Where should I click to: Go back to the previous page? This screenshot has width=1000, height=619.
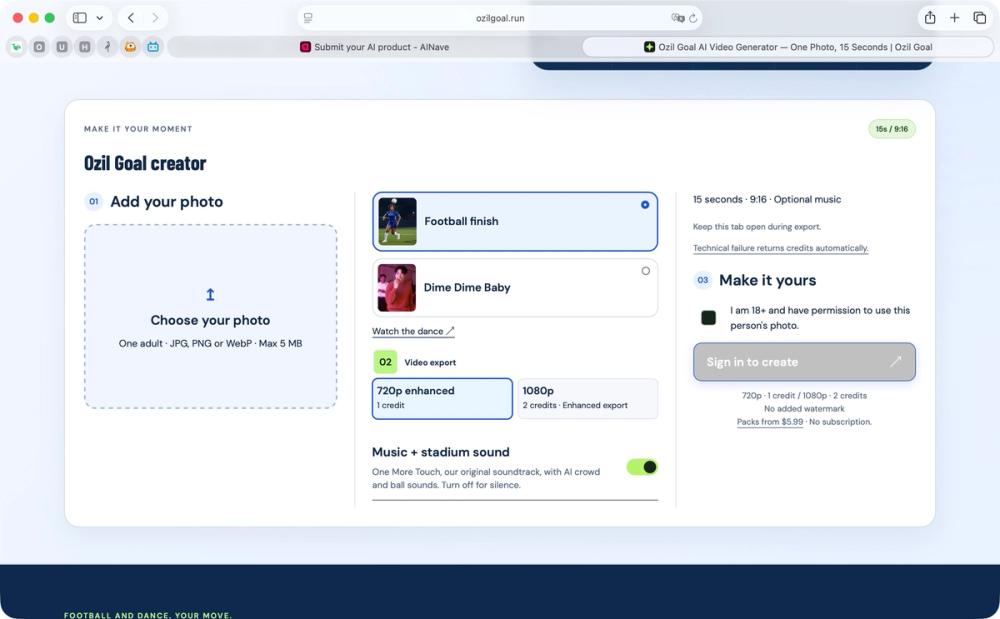pyautogui.click(x=131, y=18)
